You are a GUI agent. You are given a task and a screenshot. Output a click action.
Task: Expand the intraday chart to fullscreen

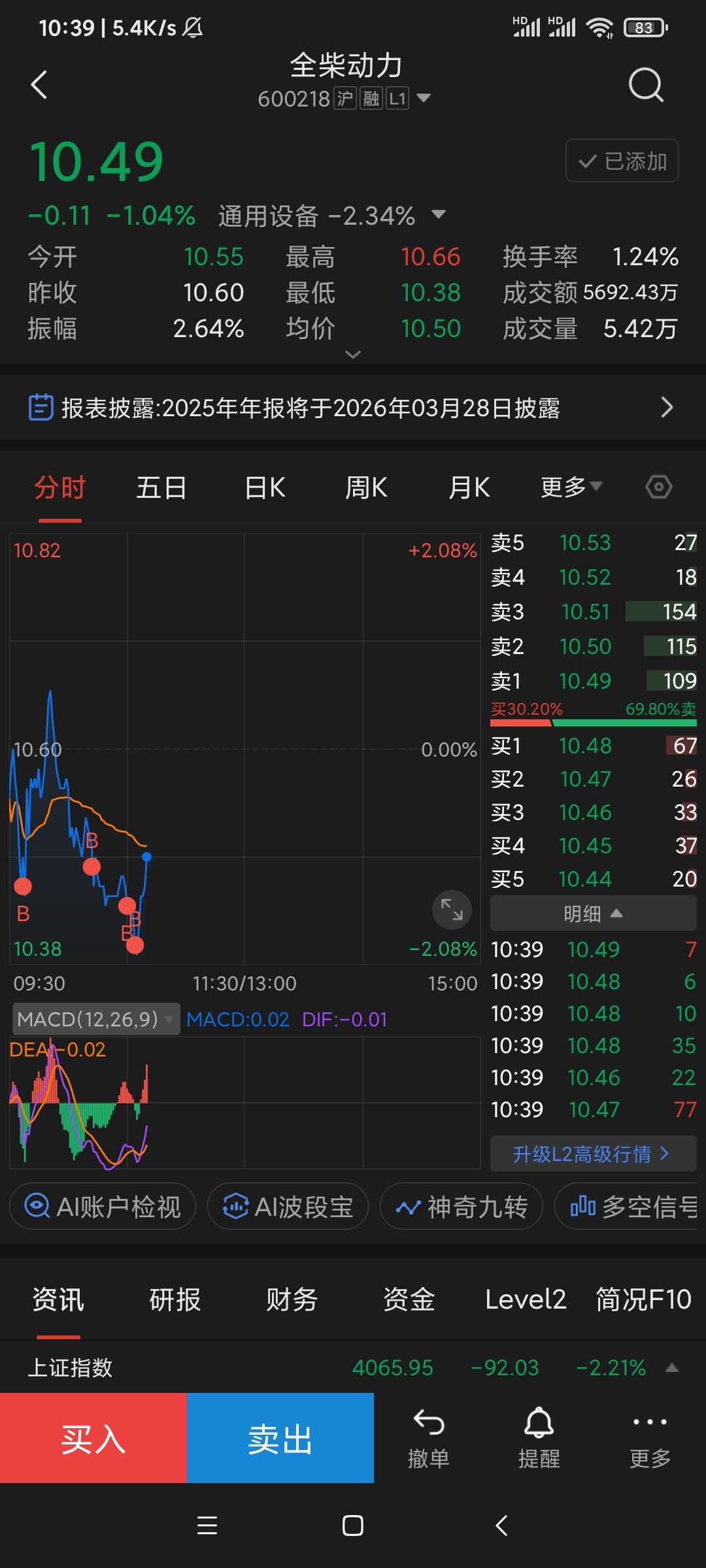point(452,909)
